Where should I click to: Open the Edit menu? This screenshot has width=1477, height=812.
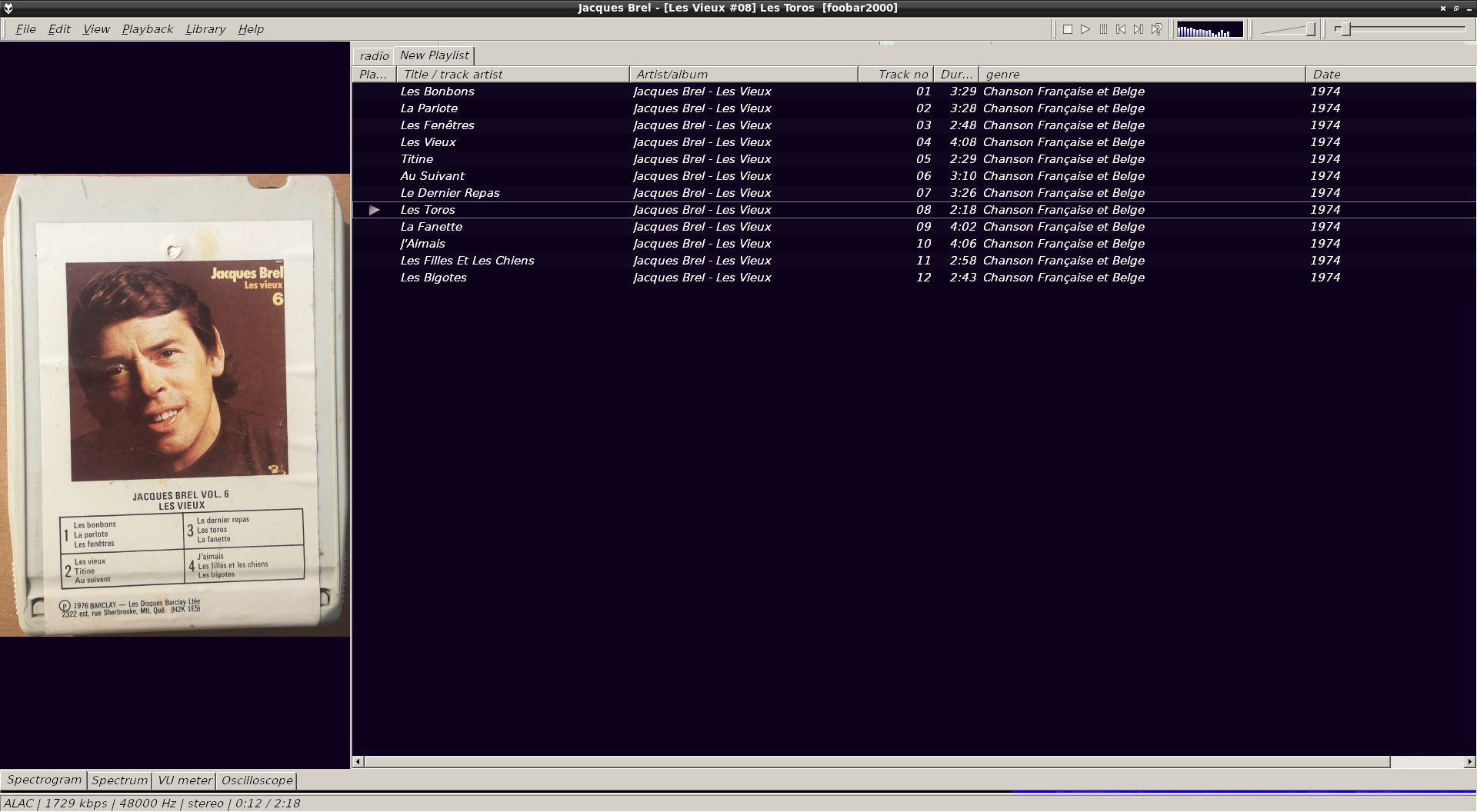pos(59,29)
